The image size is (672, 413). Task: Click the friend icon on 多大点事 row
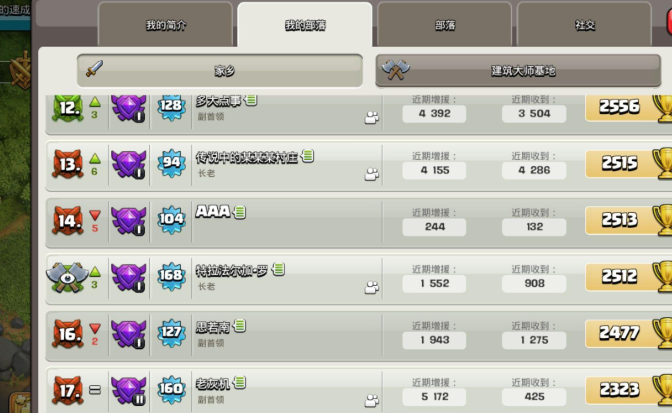(x=372, y=118)
